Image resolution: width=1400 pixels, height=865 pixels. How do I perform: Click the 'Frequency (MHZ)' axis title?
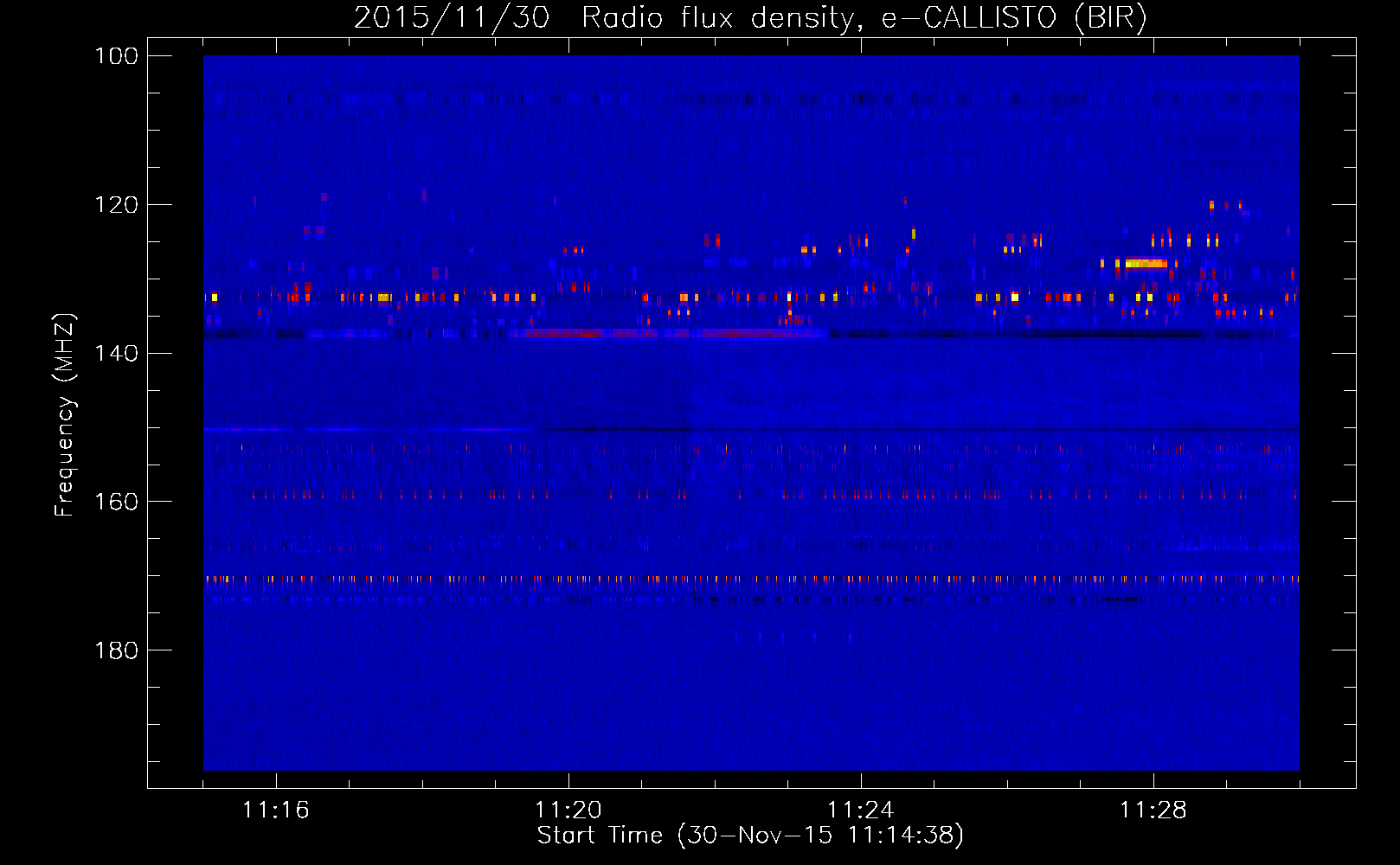click(65, 415)
